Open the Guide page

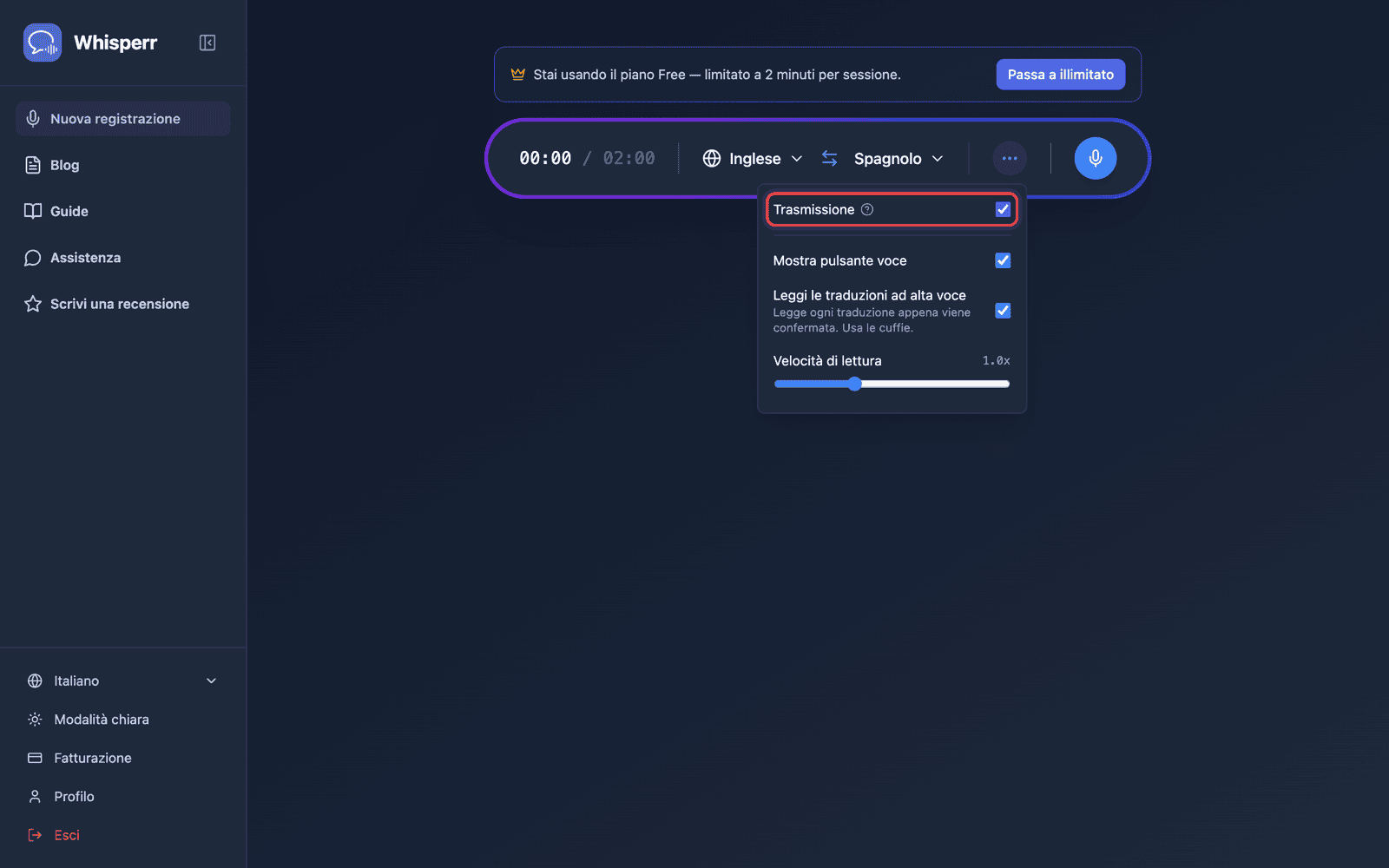(122, 211)
